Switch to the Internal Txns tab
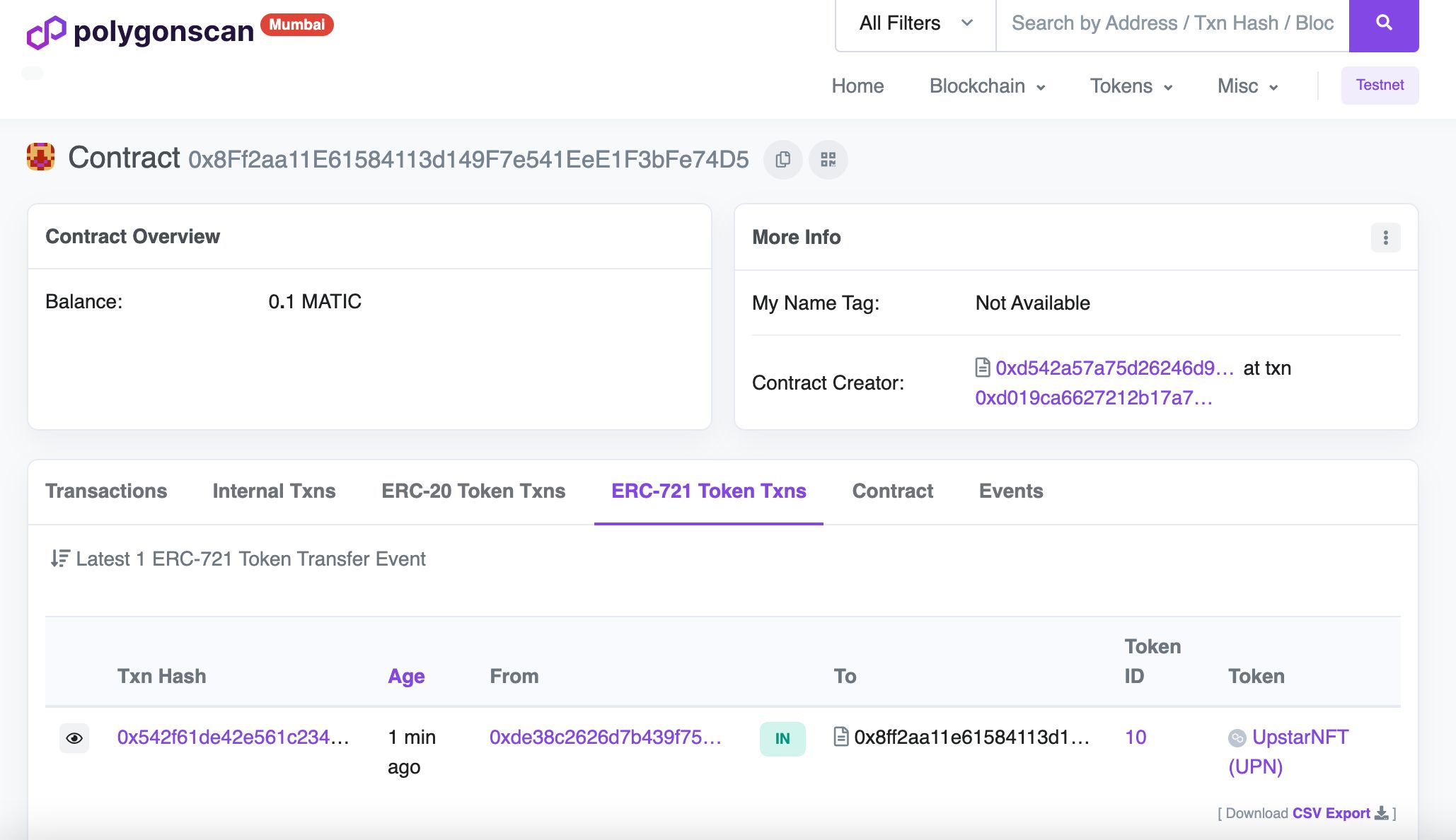The height and width of the screenshot is (840, 1456). click(274, 491)
